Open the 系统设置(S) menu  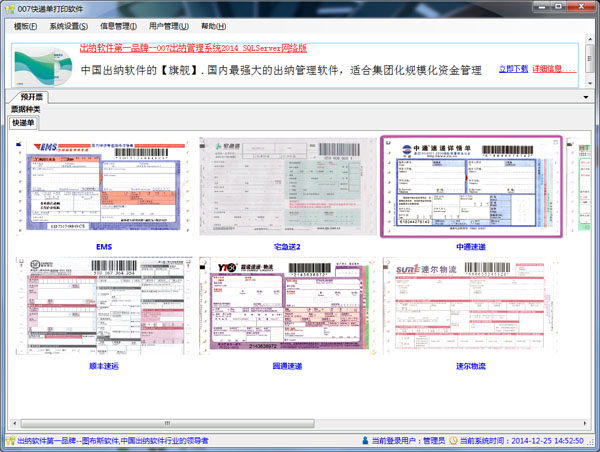(x=68, y=26)
